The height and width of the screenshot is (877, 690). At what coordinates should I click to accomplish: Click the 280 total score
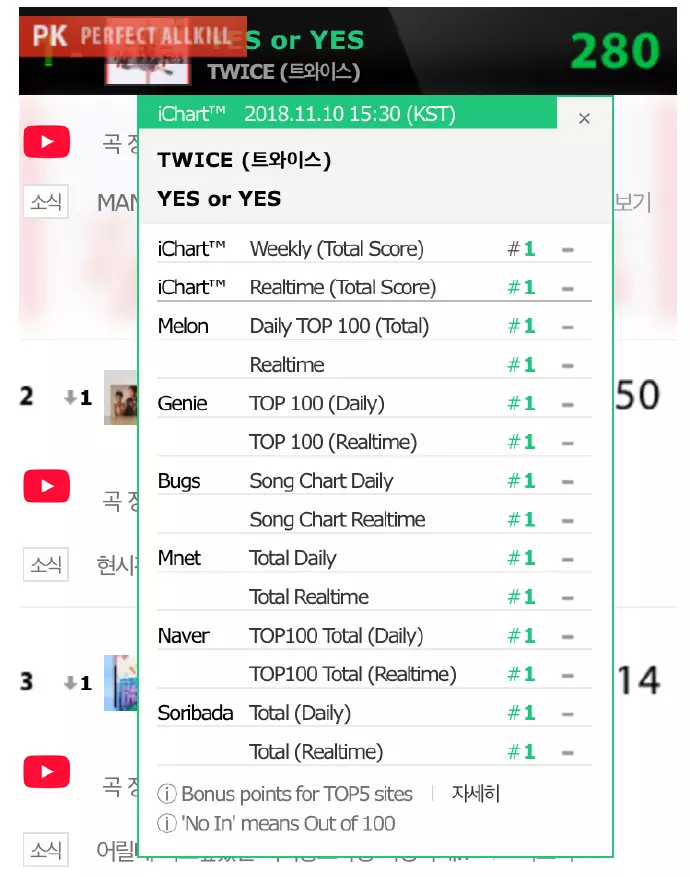615,51
